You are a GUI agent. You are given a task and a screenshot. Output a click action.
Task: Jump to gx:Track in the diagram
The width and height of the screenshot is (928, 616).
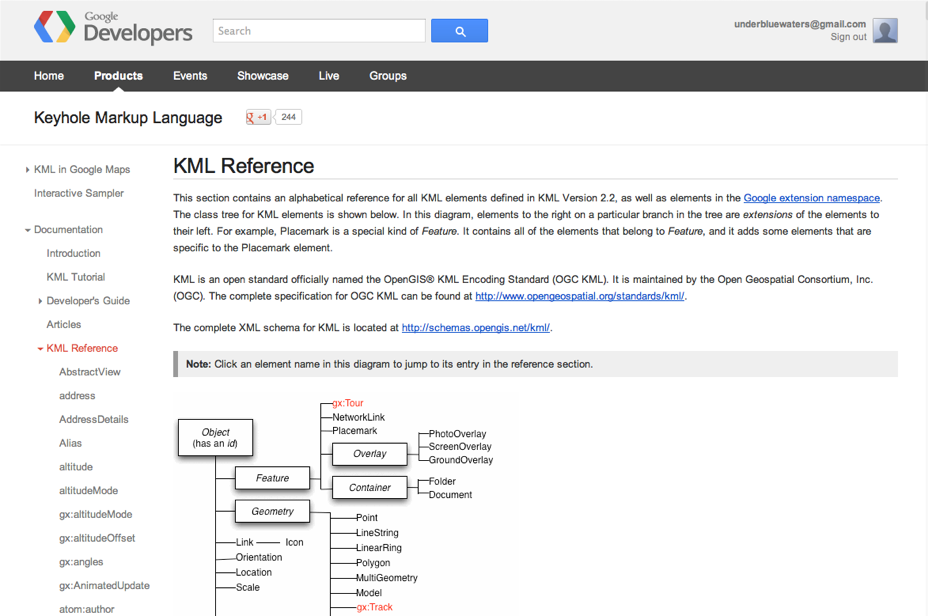(x=374, y=607)
